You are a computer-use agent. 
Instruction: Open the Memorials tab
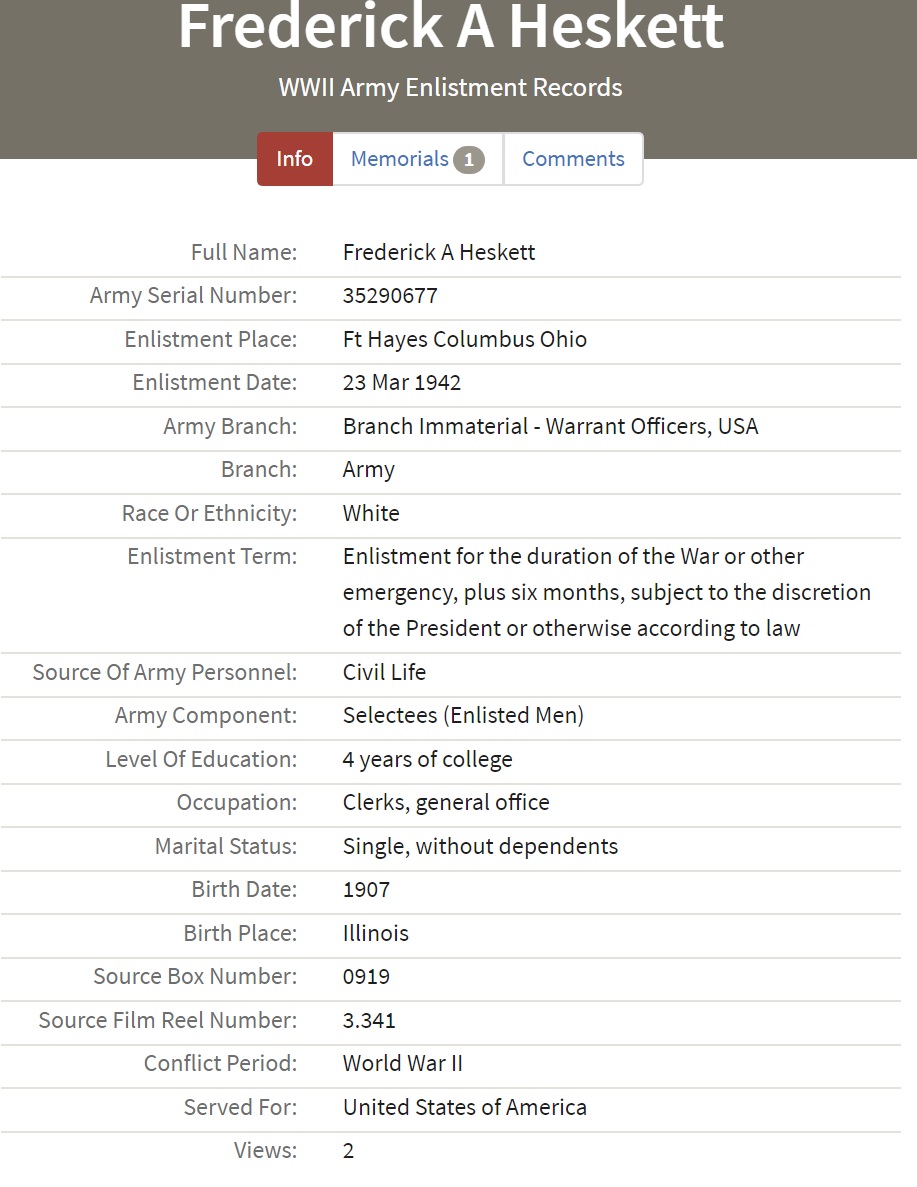point(400,159)
